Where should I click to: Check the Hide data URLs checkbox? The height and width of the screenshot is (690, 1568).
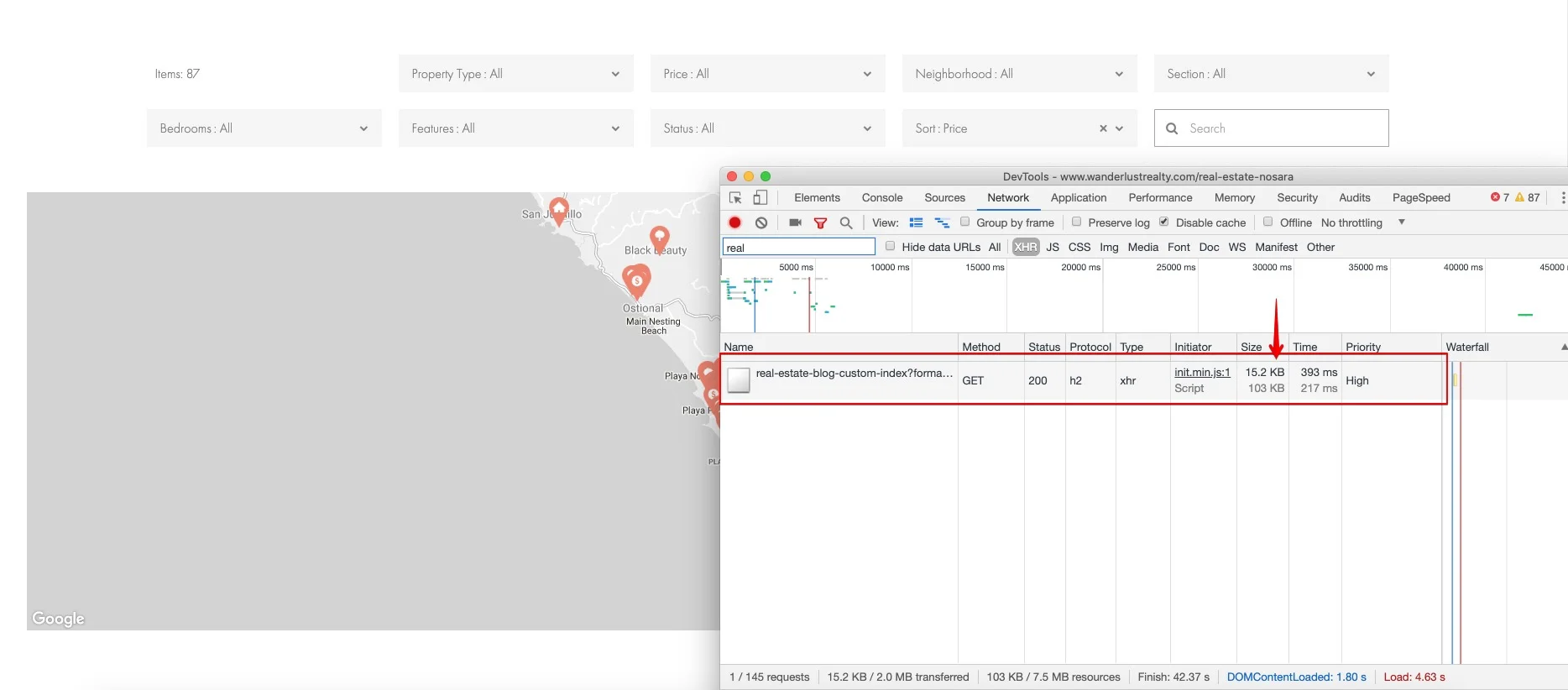891,246
